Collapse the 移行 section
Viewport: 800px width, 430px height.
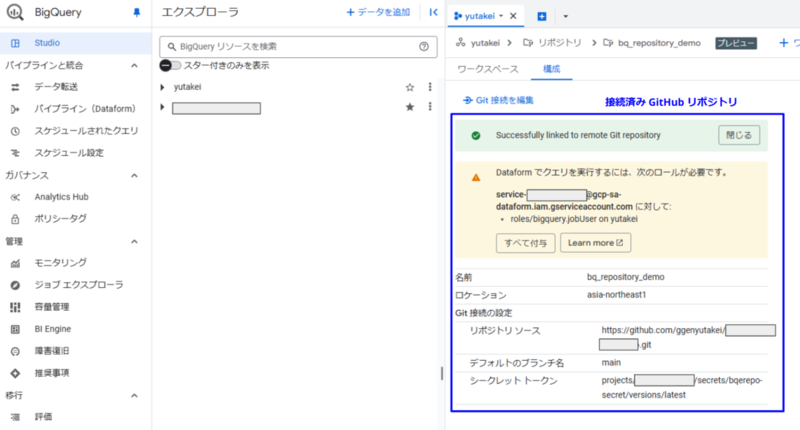pyautogui.click(x=134, y=395)
